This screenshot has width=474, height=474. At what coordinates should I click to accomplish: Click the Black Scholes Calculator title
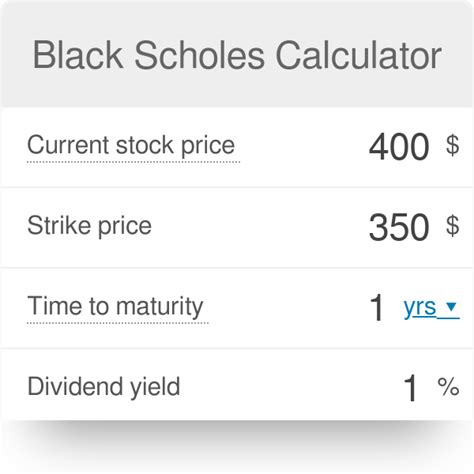[x=237, y=55]
